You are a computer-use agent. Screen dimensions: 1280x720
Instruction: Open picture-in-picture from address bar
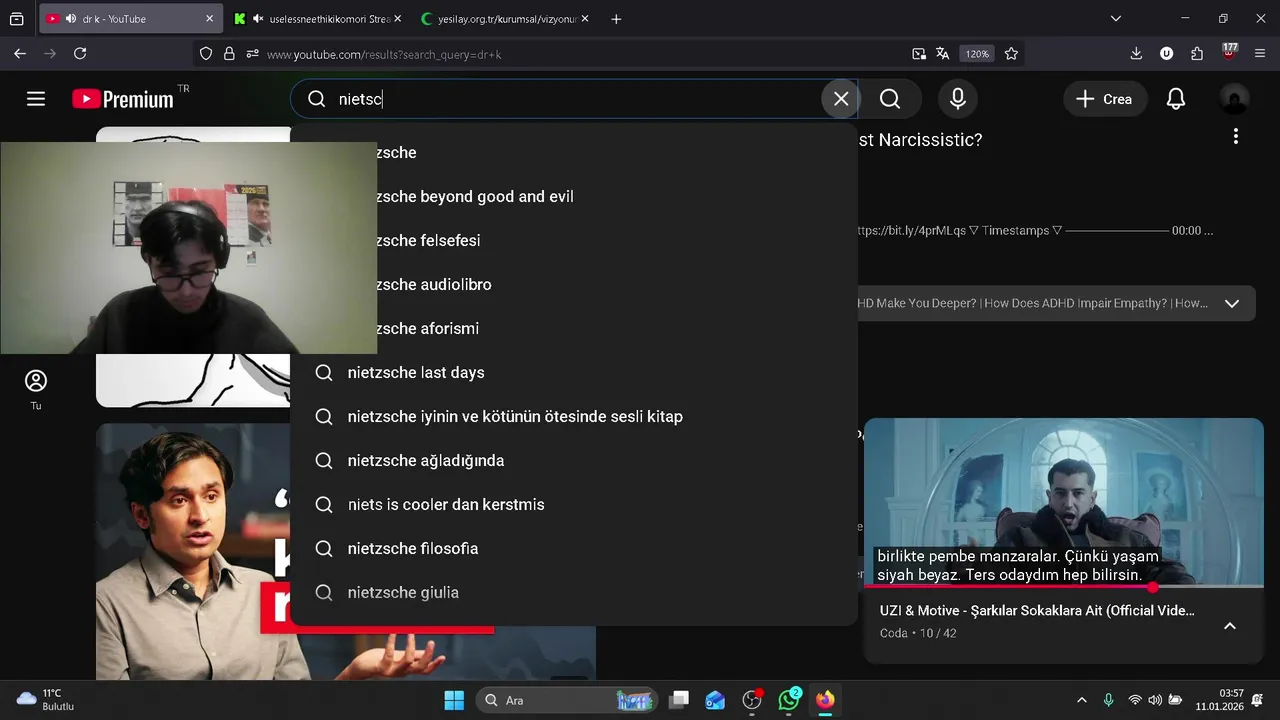[919, 54]
